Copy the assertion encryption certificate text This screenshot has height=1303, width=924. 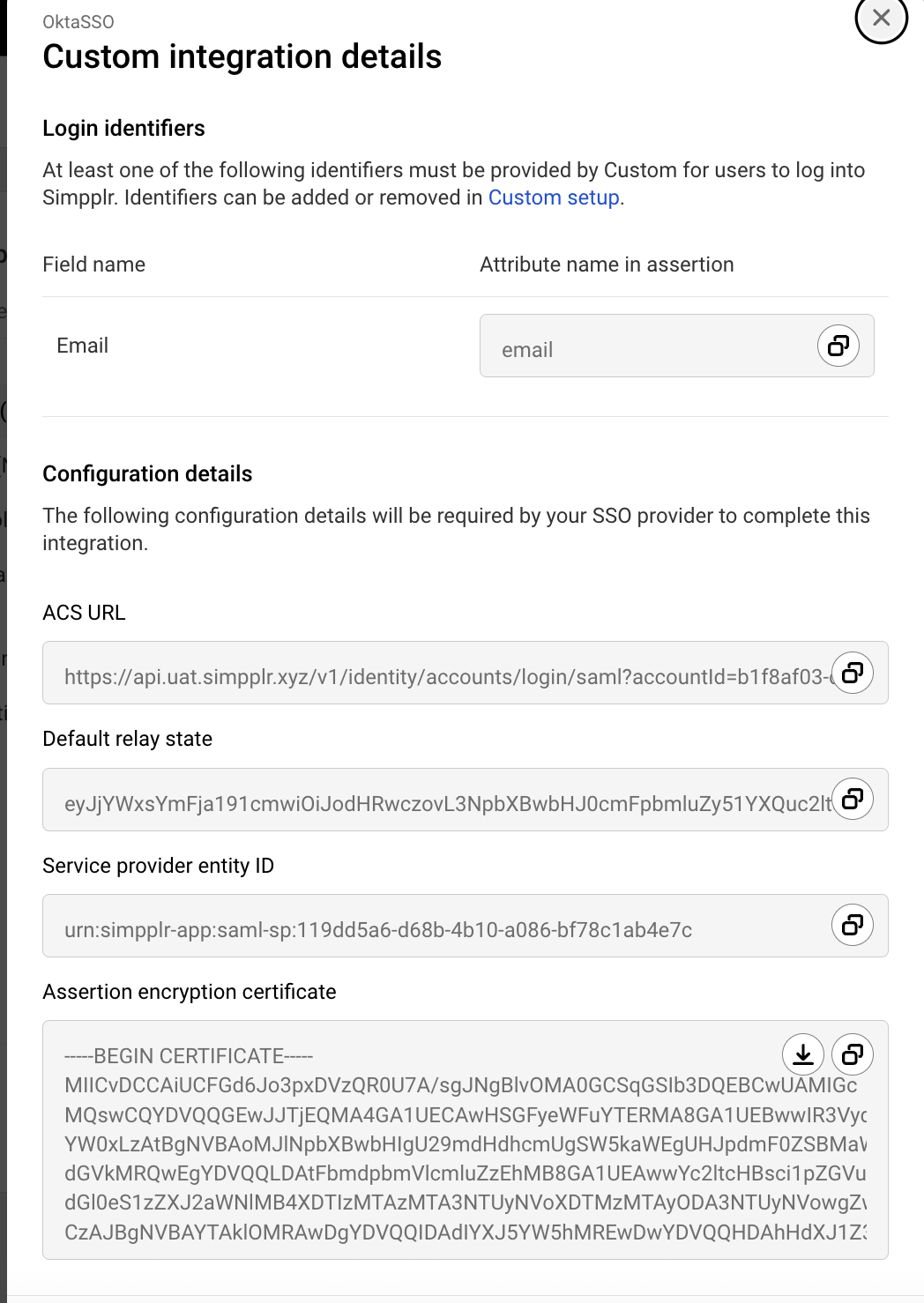tap(851, 1054)
